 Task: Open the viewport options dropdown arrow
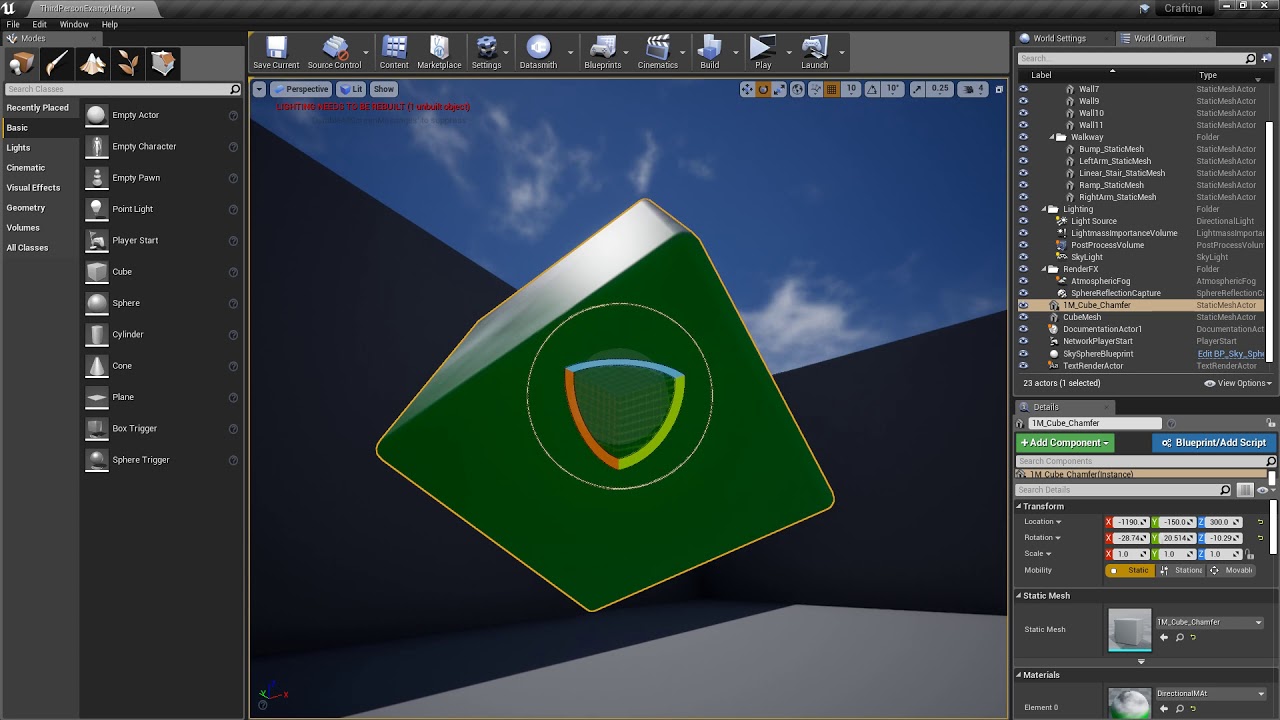[259, 89]
